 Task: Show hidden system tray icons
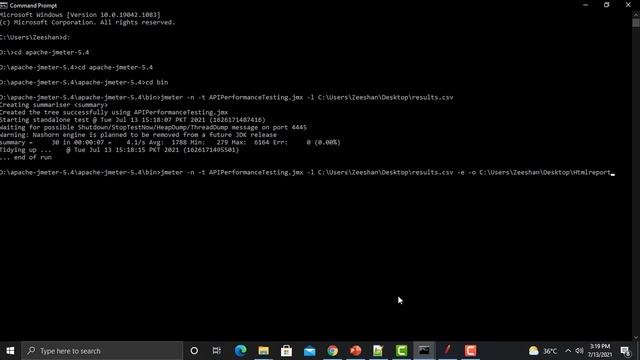[x=568, y=351]
